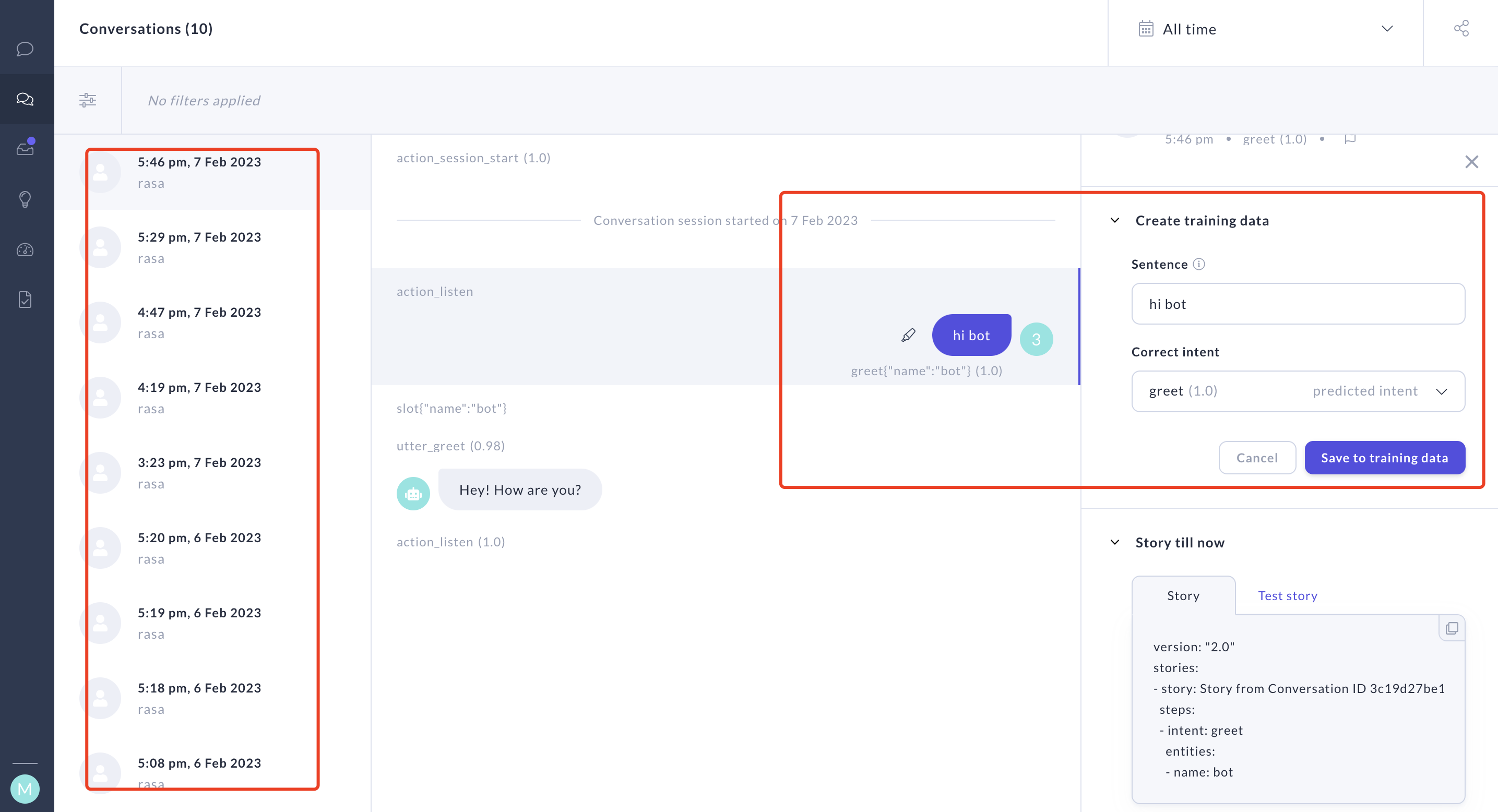
Task: Open the dashboard gauge sidebar icon
Action: [25, 250]
